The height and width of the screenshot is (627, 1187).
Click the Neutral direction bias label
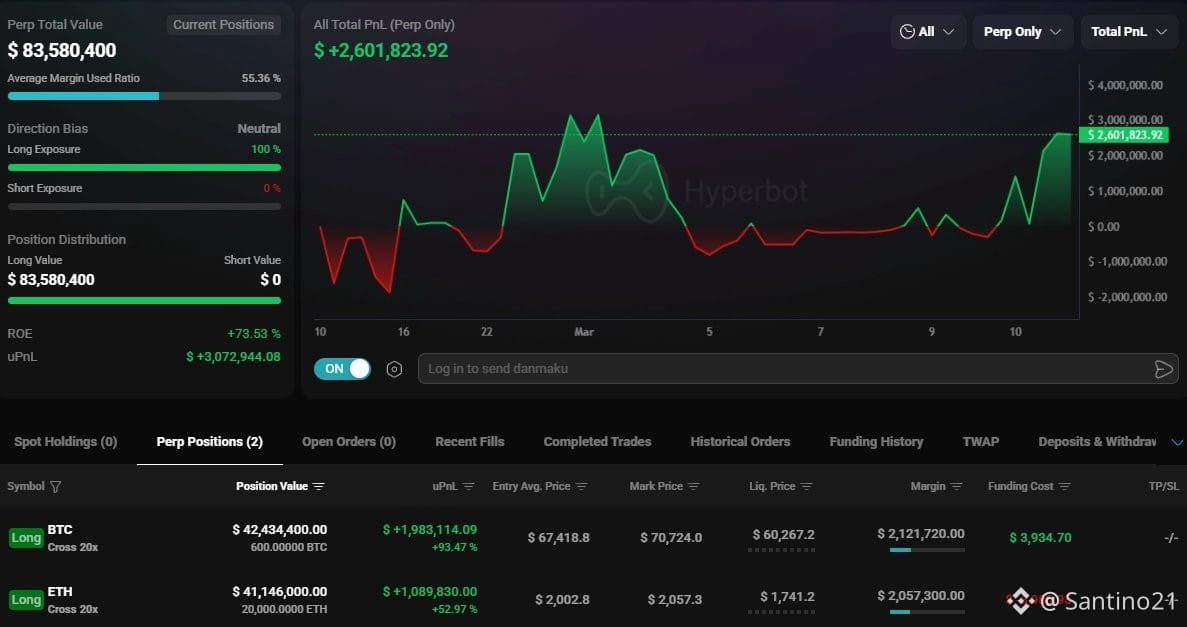259,129
